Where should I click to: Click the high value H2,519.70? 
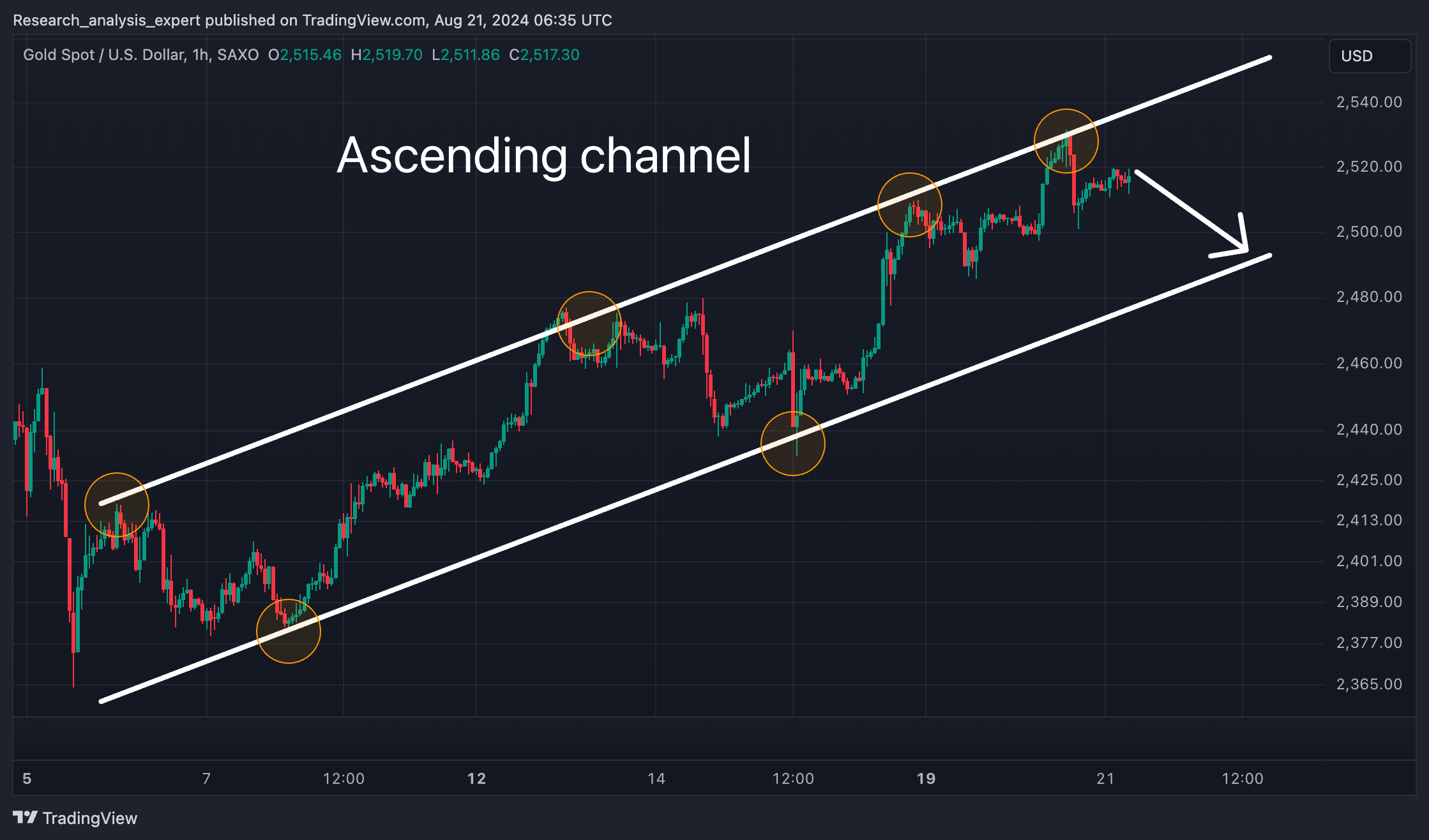[x=386, y=55]
